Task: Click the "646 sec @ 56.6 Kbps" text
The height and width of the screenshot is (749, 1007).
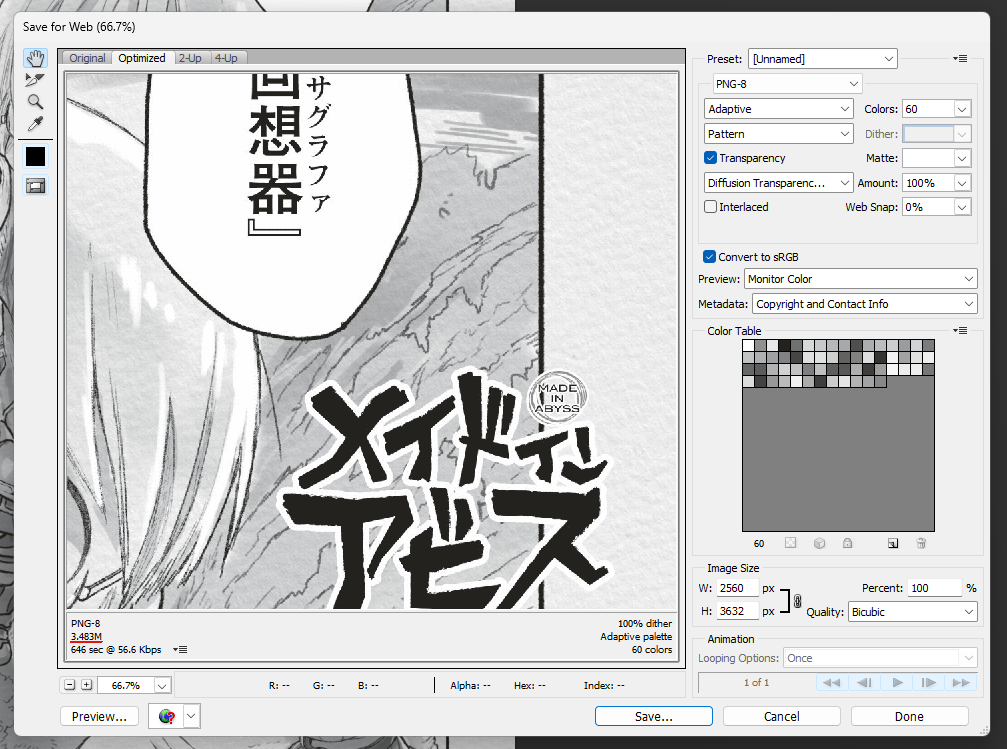Action: pos(116,649)
